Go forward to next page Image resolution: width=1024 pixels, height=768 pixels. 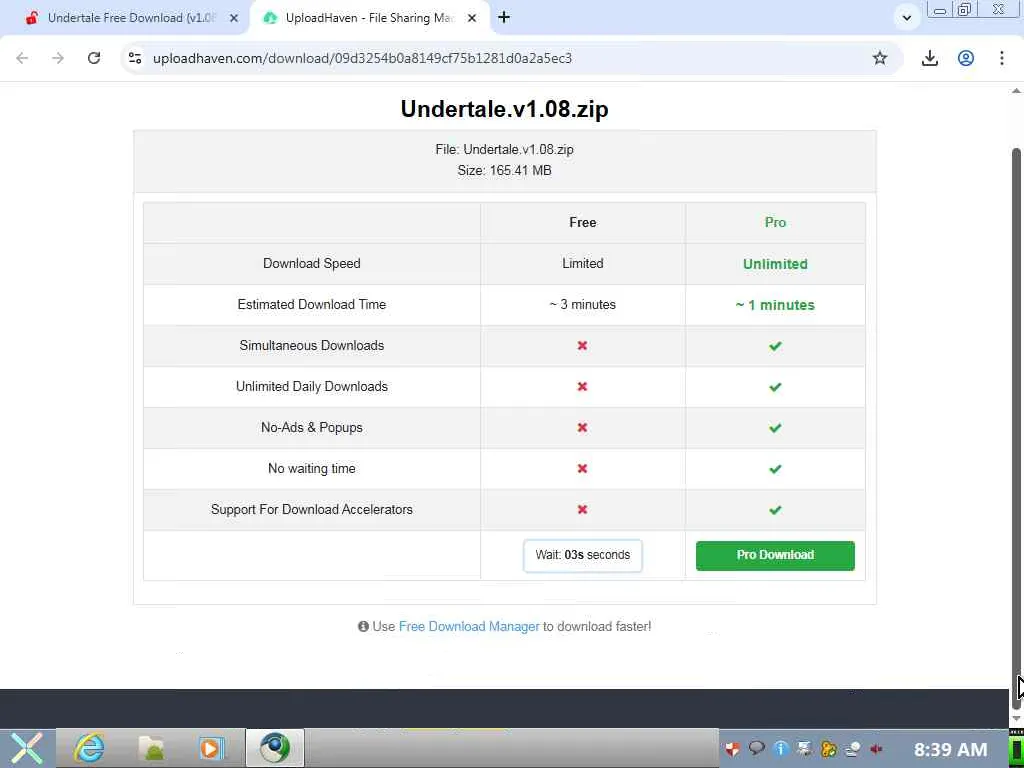tap(58, 58)
